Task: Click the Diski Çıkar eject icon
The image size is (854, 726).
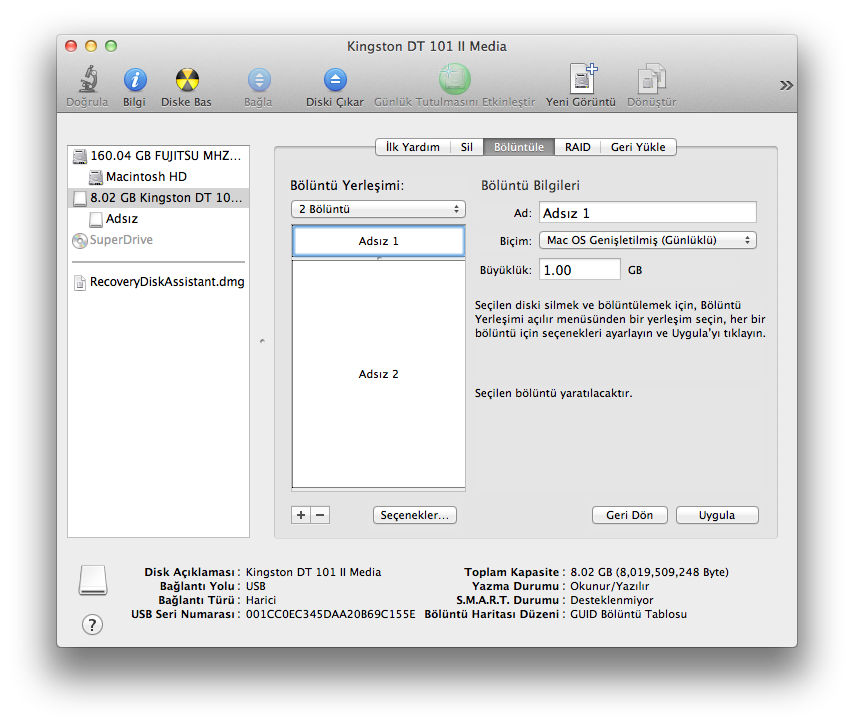Action: coord(334,80)
